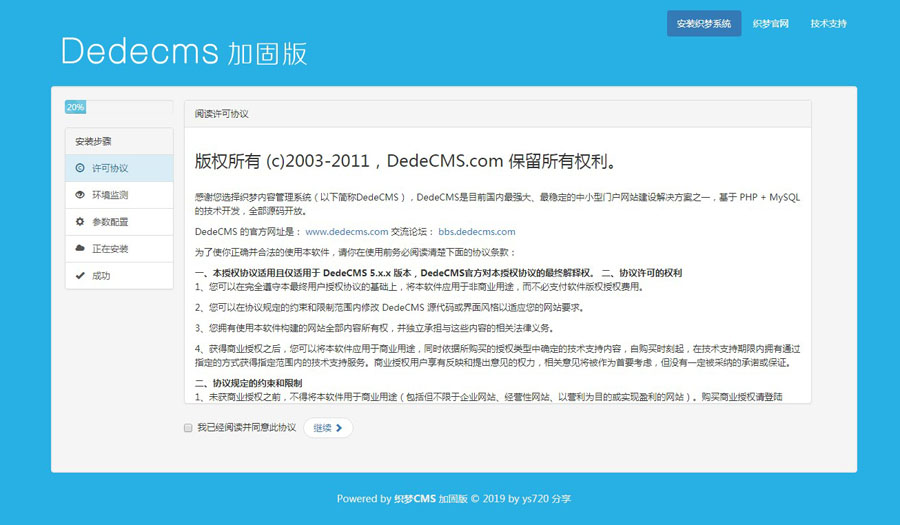Click the 版权所有 (c)2003-2011 heading
The height and width of the screenshot is (525, 900).
pyautogui.click(x=406, y=161)
